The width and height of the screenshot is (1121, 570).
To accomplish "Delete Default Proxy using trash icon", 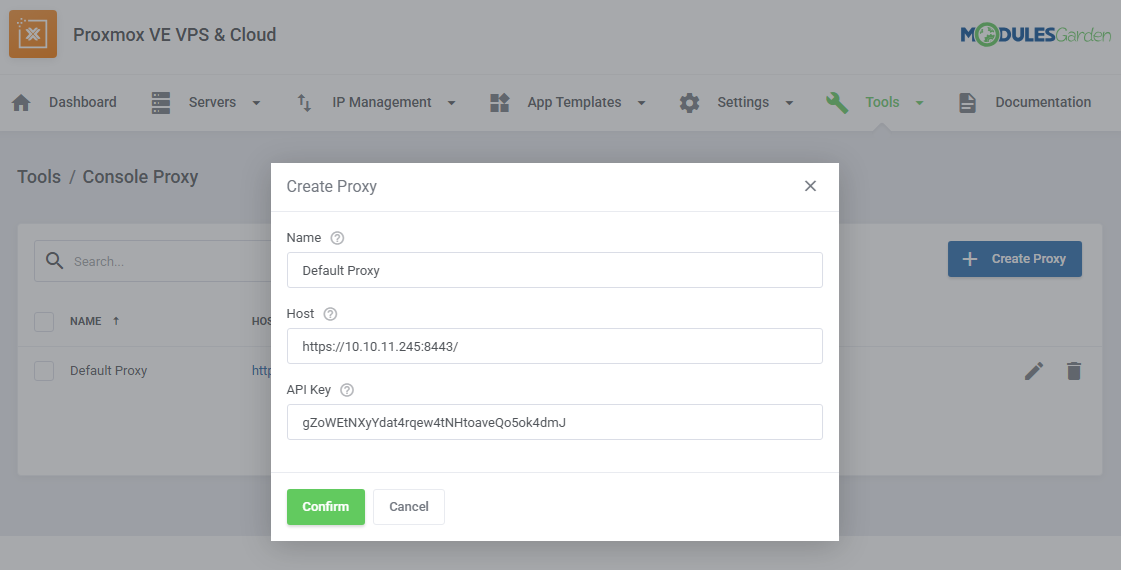I will (1074, 371).
